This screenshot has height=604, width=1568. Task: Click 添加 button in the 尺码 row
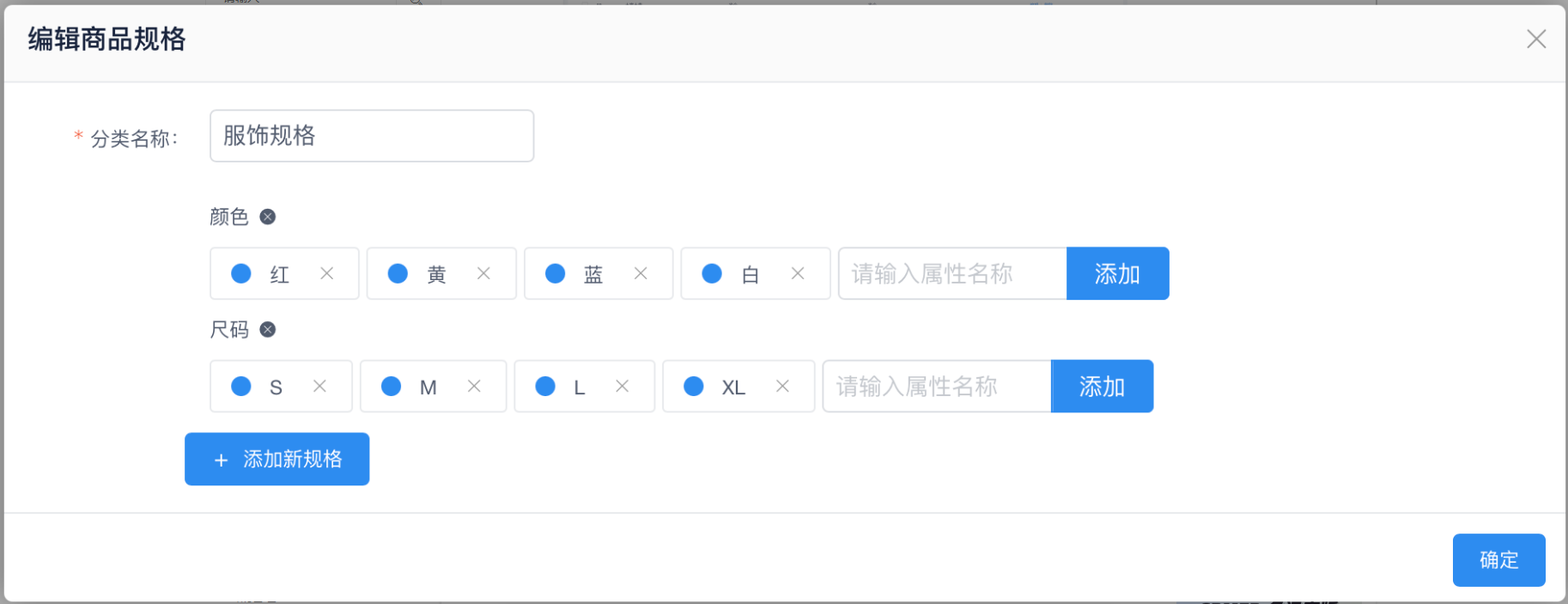tap(1102, 386)
